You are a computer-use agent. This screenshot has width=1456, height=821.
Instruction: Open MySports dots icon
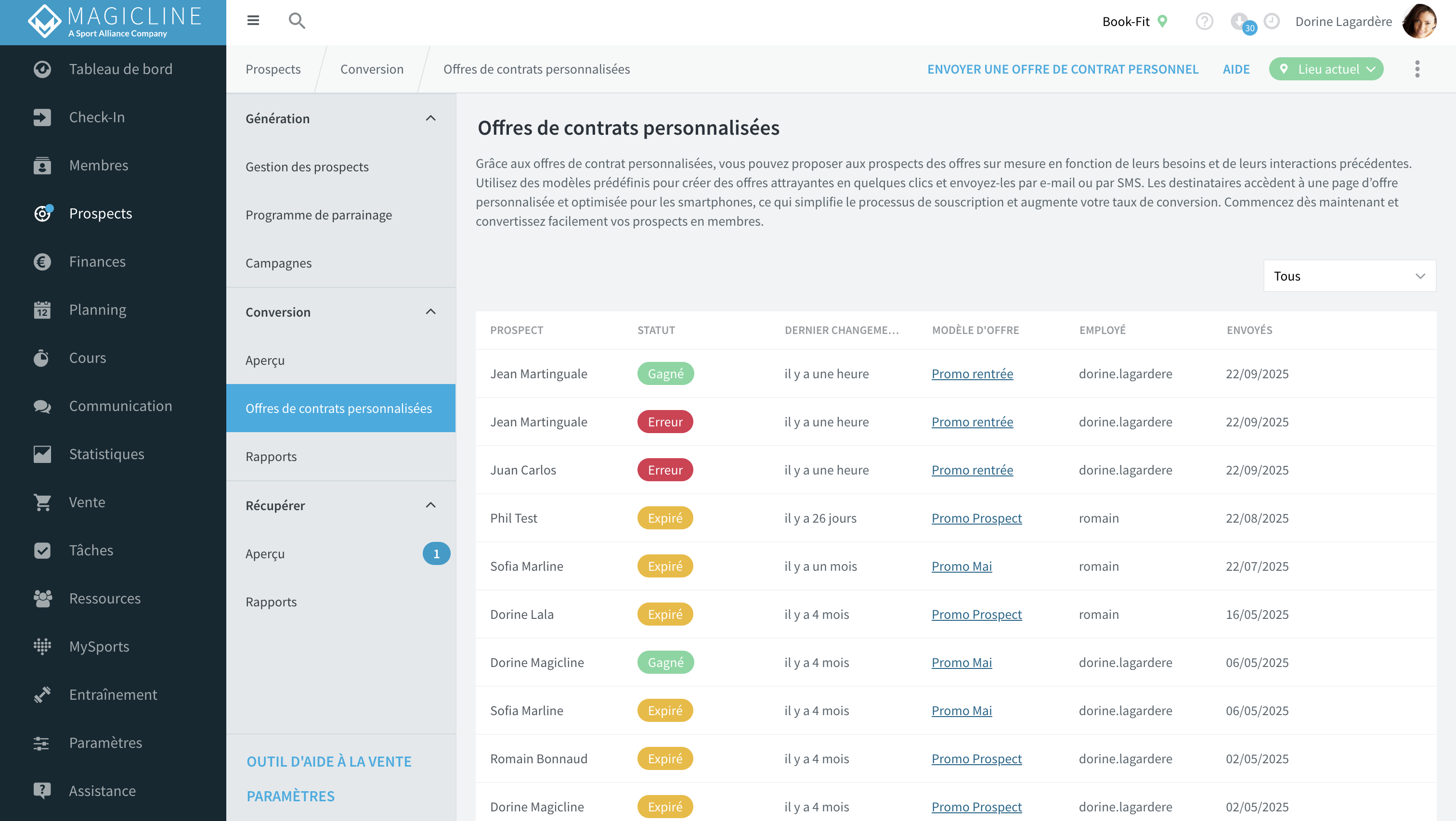point(42,646)
